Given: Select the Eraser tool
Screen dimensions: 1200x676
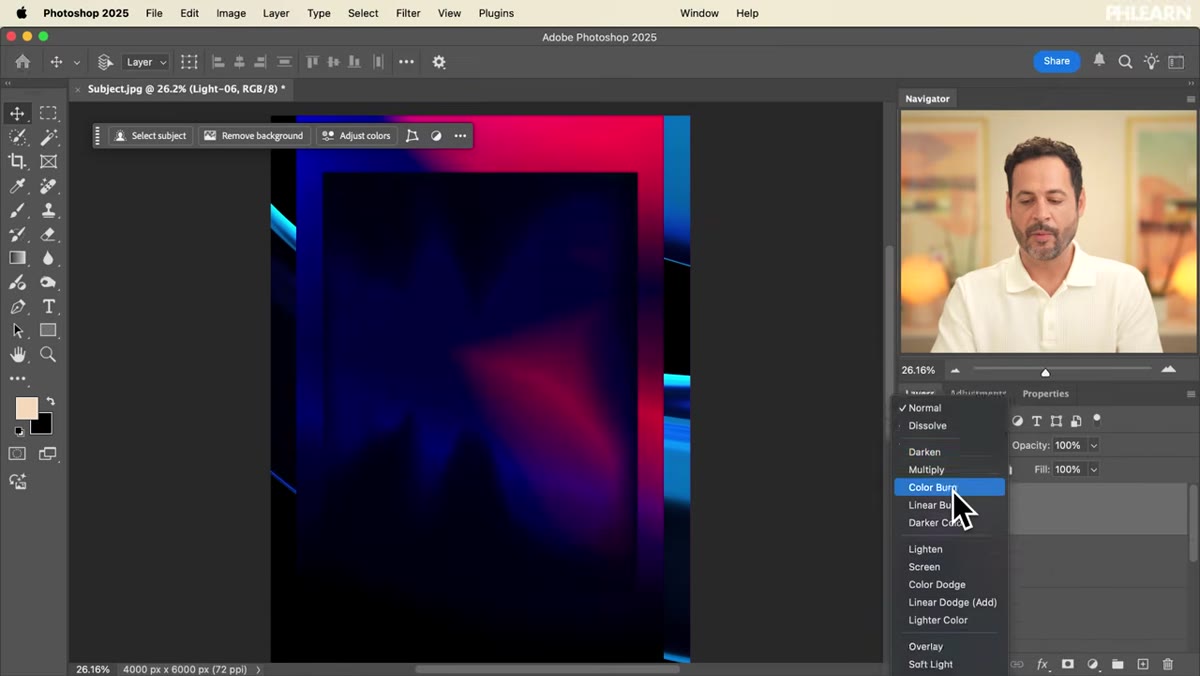Looking at the screenshot, I should 48,234.
